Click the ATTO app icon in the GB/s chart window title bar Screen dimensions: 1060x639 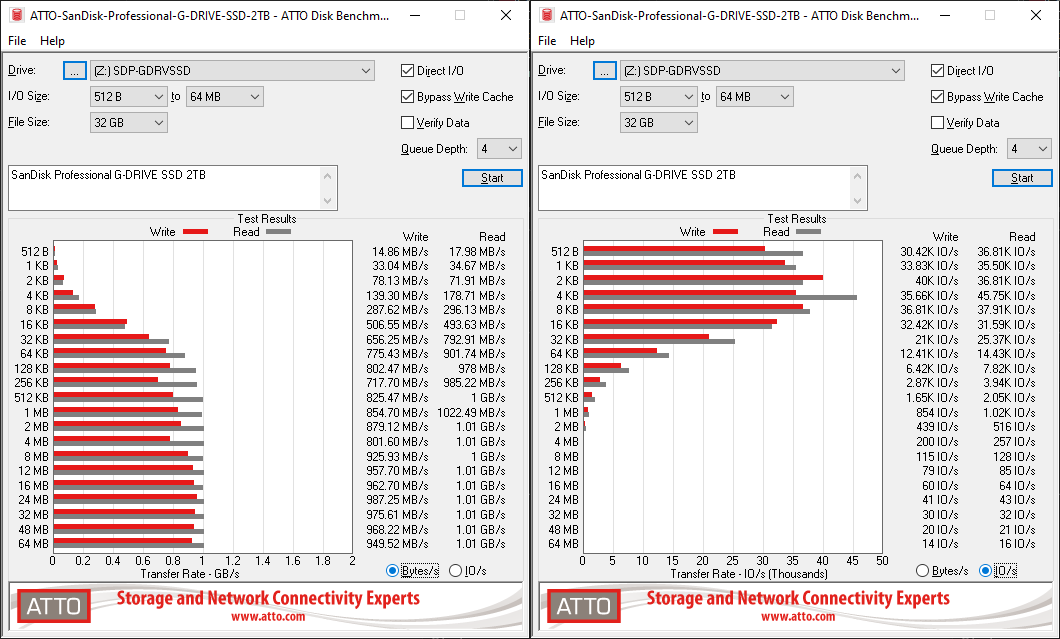pyautogui.click(x=17, y=16)
